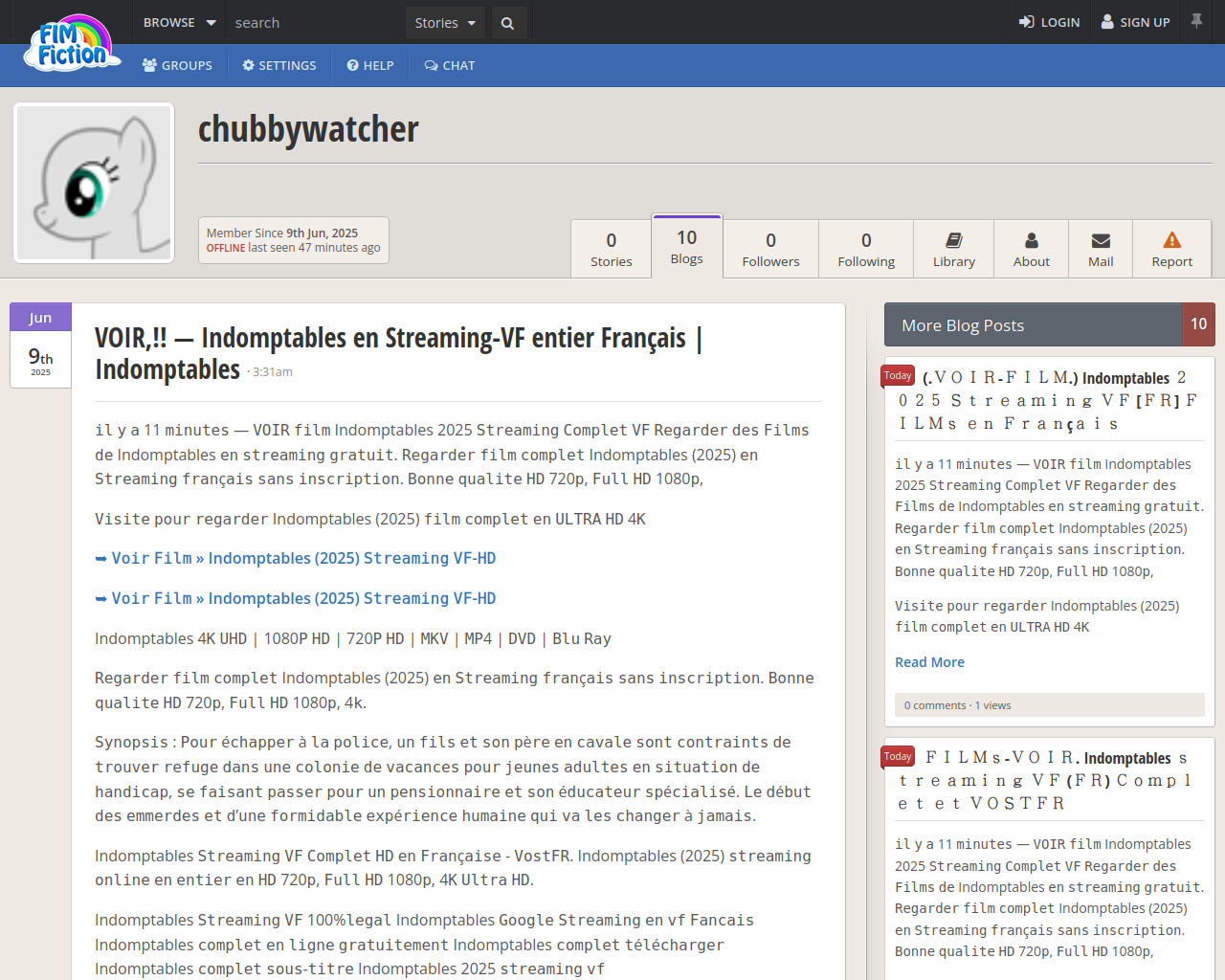Open the (.VOIR-FILM.) Indomptables sidebar post

click(1049, 401)
